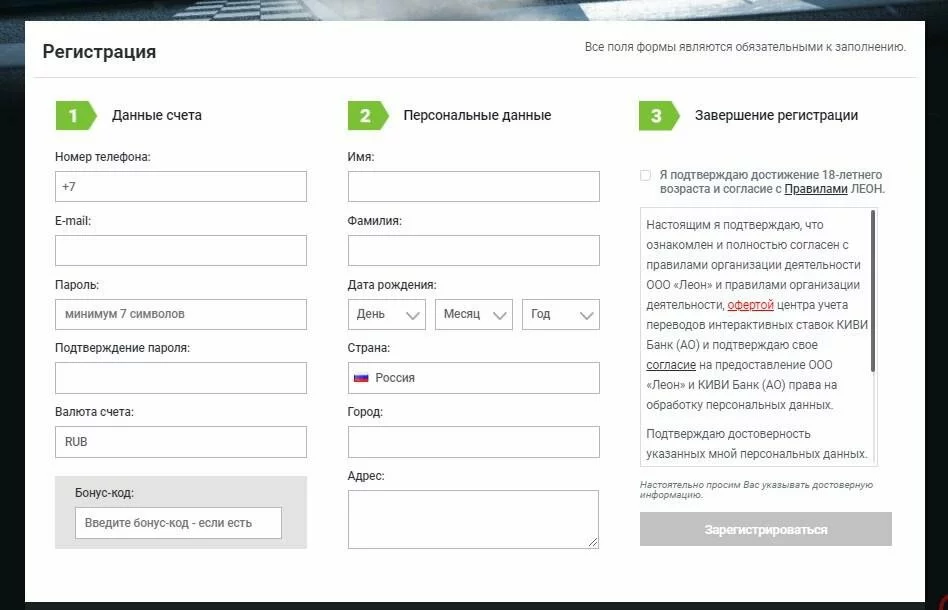This screenshot has height=610, width=948.
Task: Select the Страна country field showing Россия
Action: (474, 378)
